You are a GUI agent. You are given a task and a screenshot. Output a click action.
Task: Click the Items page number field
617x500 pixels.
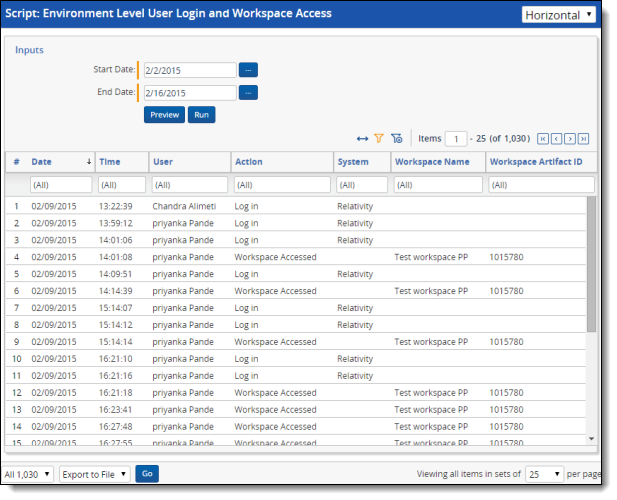[456, 139]
